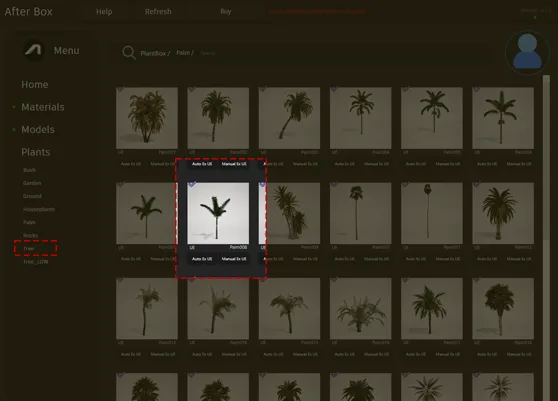This screenshot has height=401, width=558.
Task: Select the Palm001 bushy palm thumbnail
Action: [147, 118]
